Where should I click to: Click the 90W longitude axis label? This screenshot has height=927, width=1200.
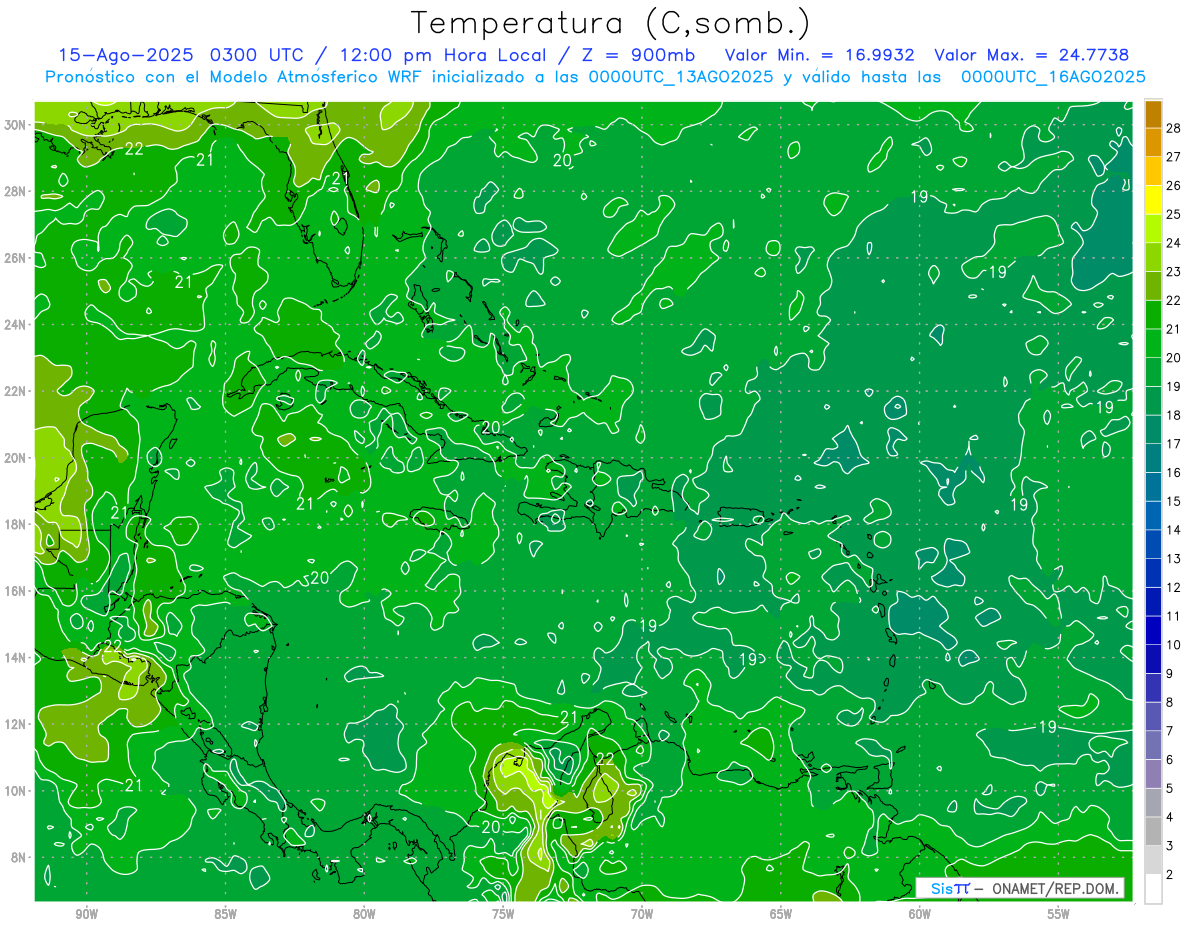click(x=86, y=915)
